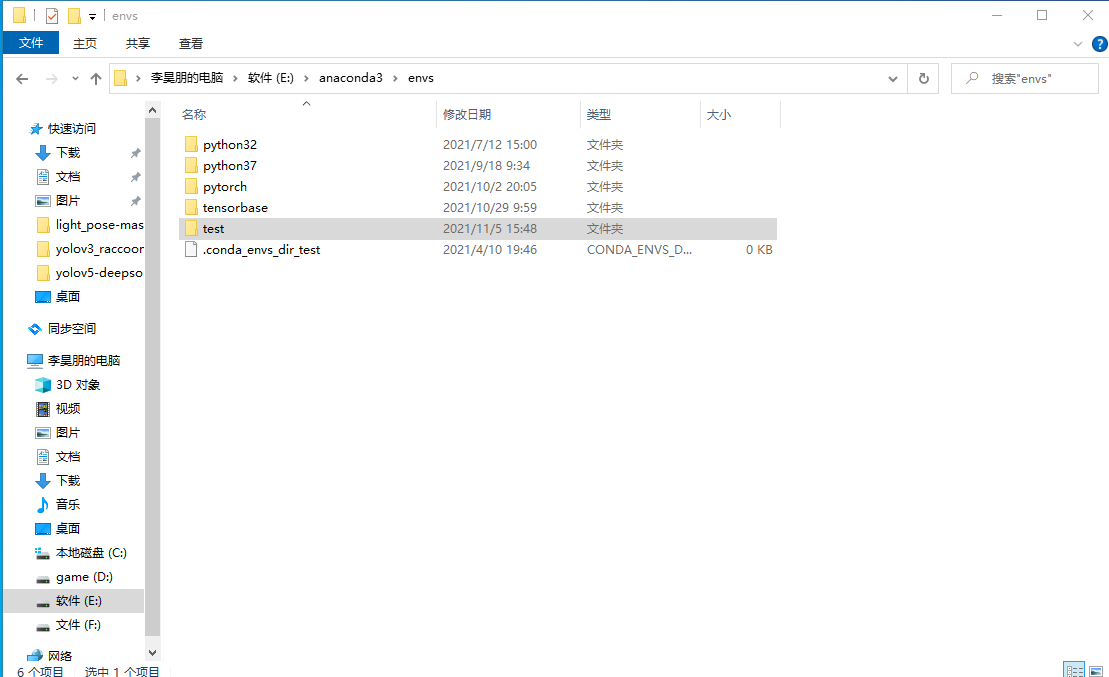Select 李昊朋的电脑 in the navigation pane
Image resolution: width=1109 pixels, height=677 pixels.
[83, 361]
